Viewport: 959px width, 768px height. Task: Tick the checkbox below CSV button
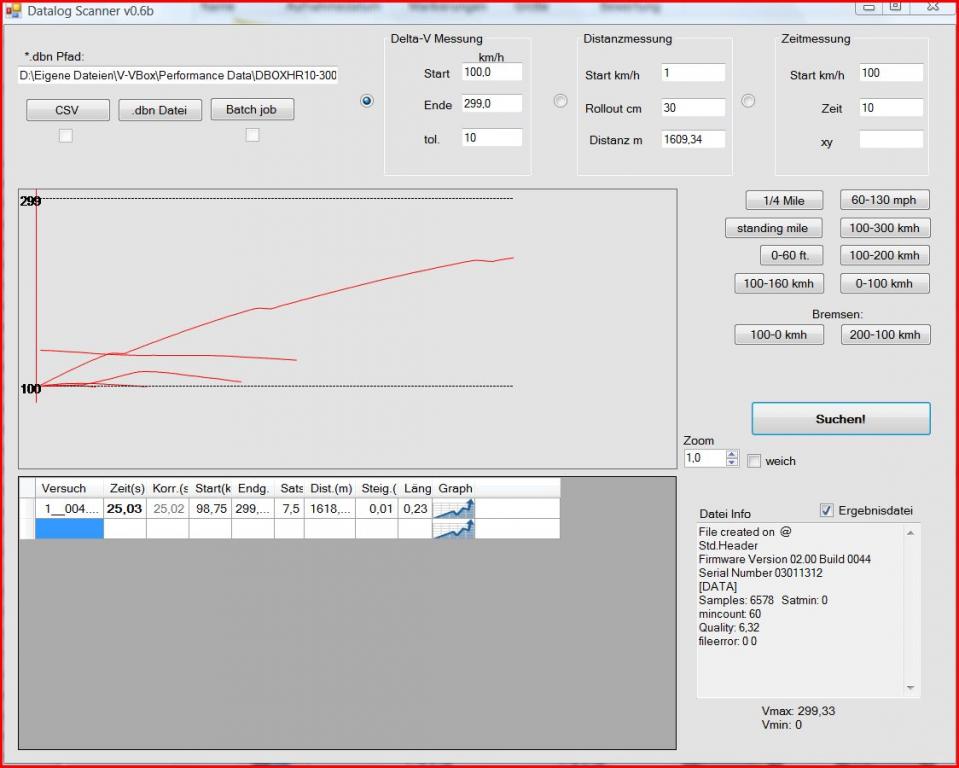[66, 136]
